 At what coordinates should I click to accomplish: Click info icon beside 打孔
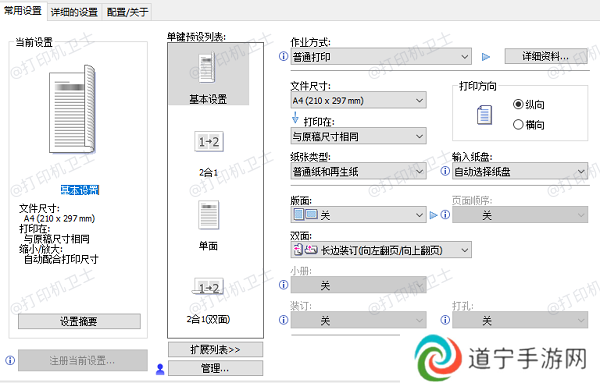[445, 320]
